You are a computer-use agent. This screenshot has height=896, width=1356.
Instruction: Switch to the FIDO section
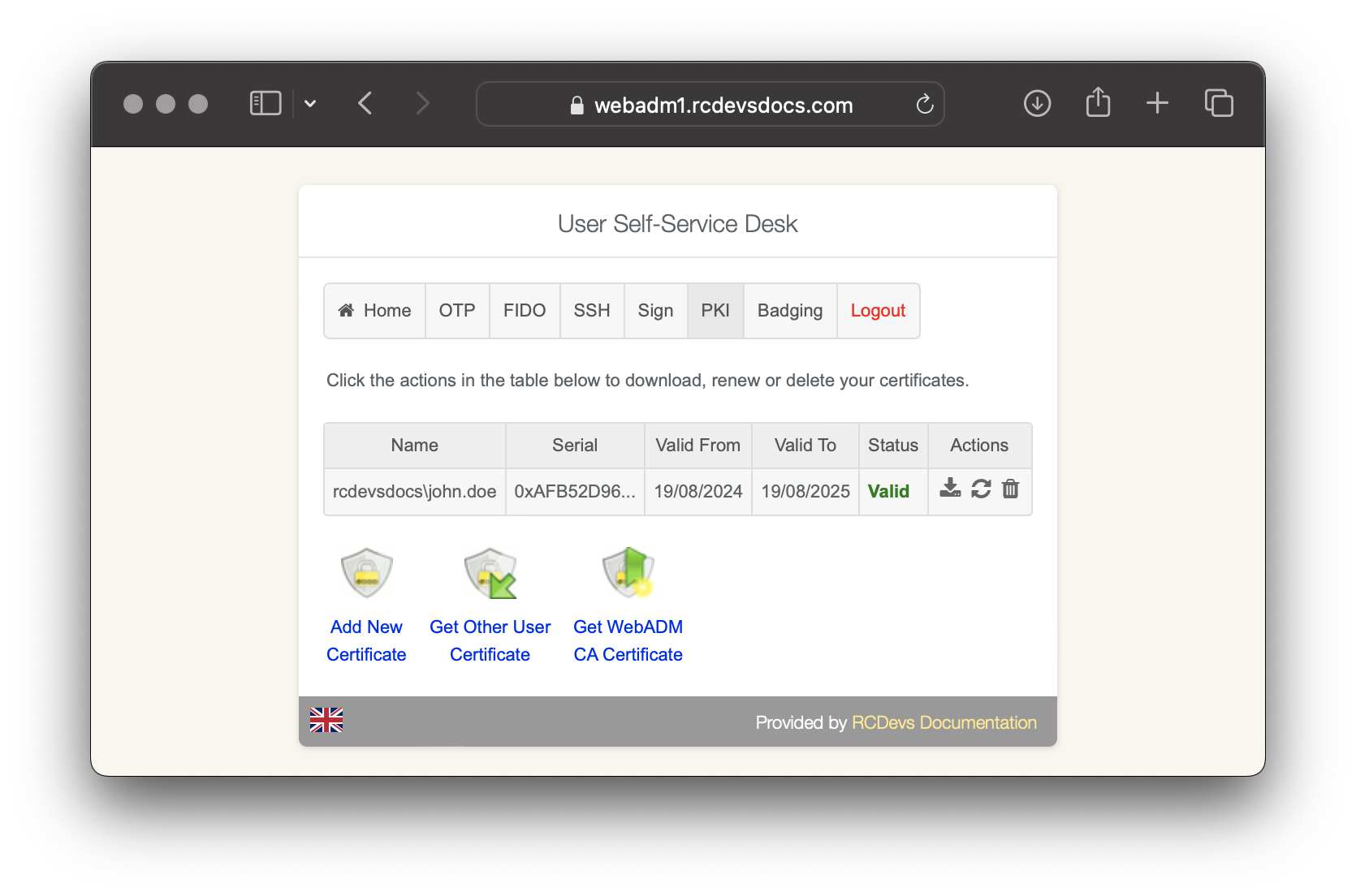pyautogui.click(x=524, y=310)
